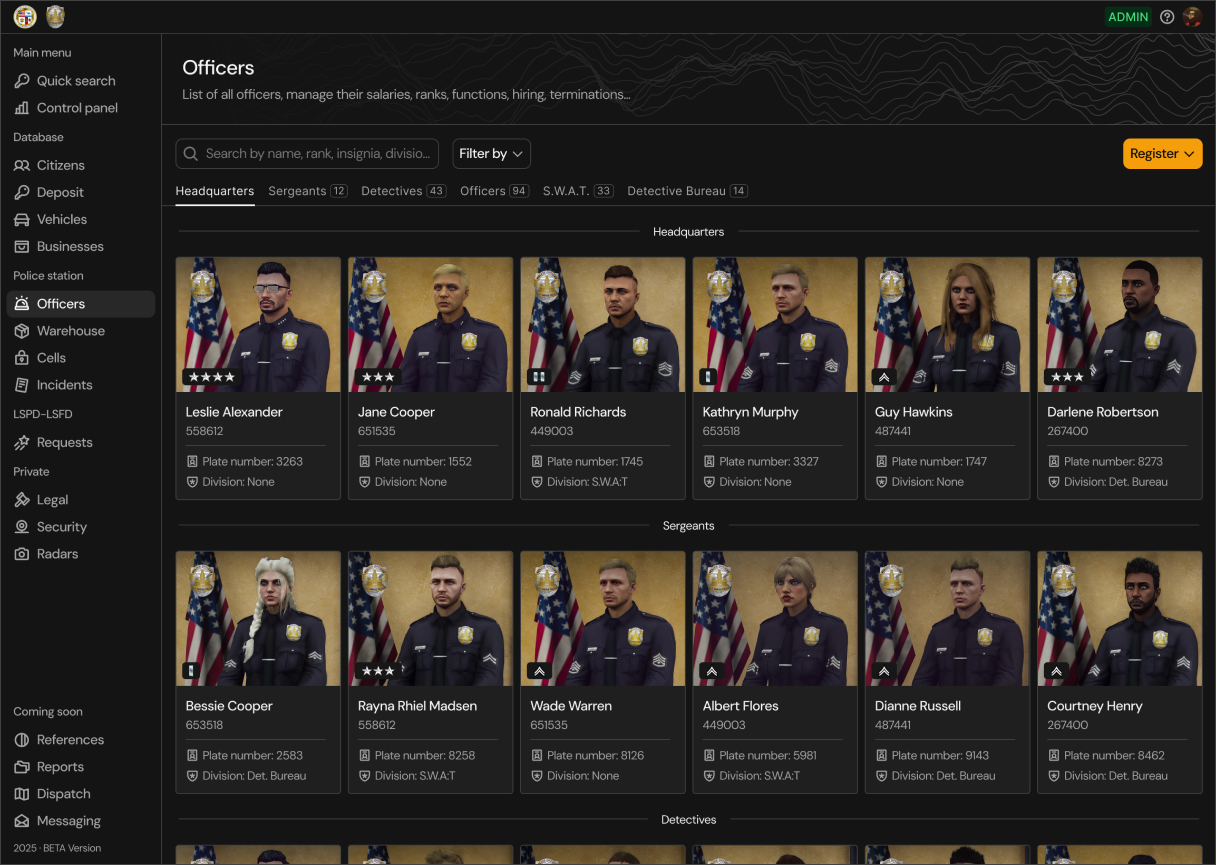The image size is (1216, 865).
Task: Click Bessie Cooper's name
Action: pyautogui.click(x=229, y=706)
